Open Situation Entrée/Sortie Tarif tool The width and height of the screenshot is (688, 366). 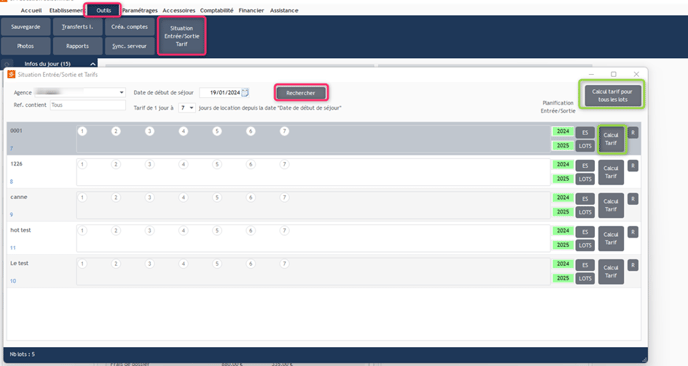[x=182, y=36]
